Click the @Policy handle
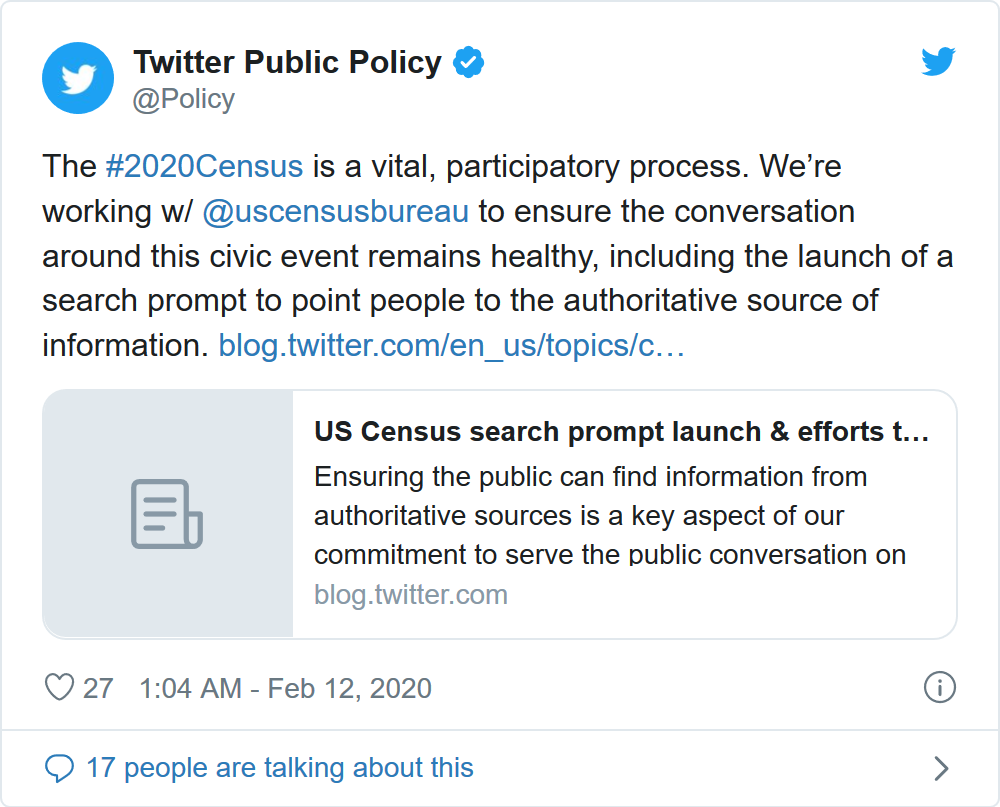 (x=183, y=99)
